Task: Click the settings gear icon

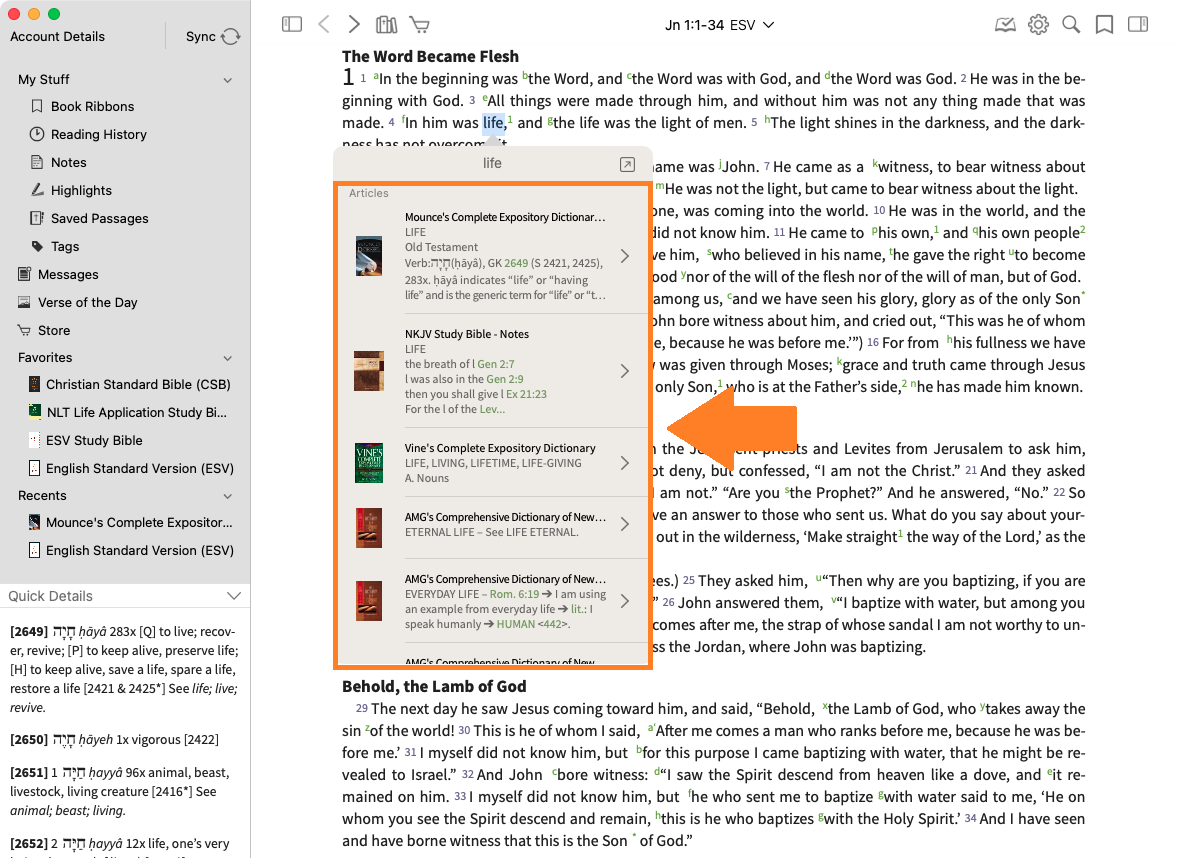Action: pyautogui.click(x=1038, y=25)
